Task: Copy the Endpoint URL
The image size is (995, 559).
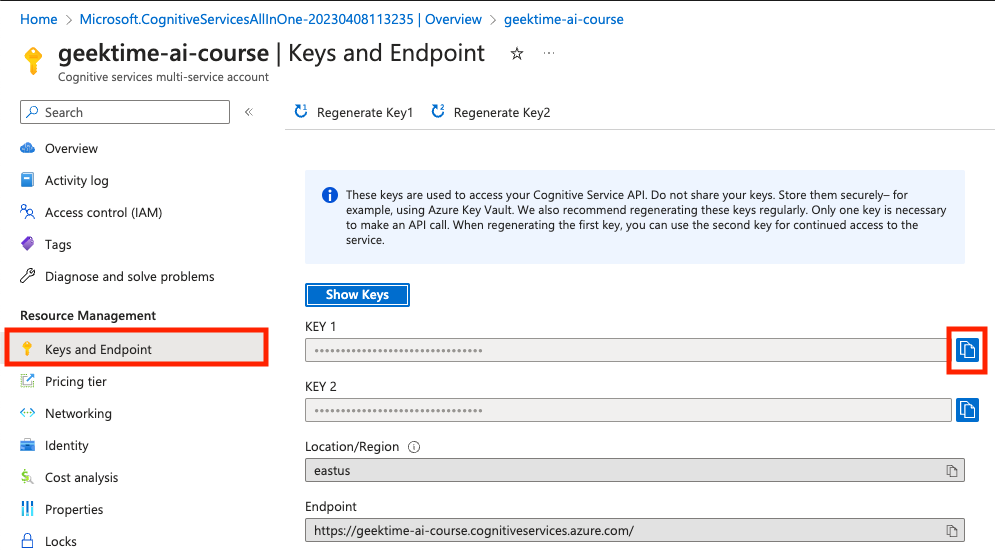Action: tap(952, 530)
